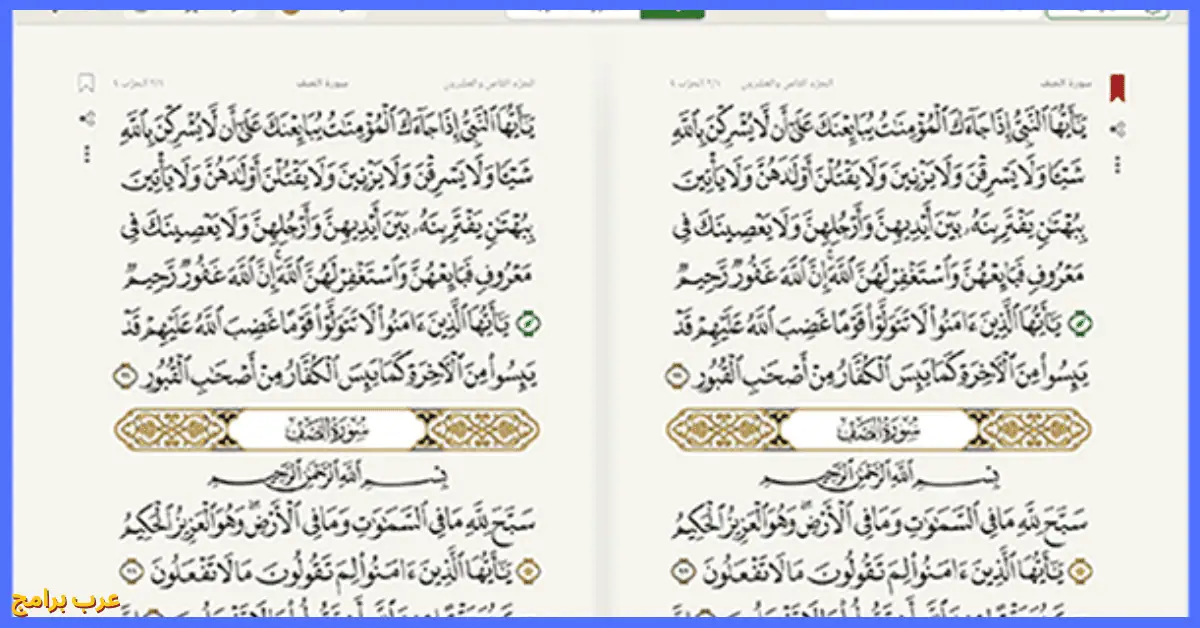This screenshot has height=628, width=1200.
Task: Open the three-dot options menu on the left page
Action: [x=87, y=155]
